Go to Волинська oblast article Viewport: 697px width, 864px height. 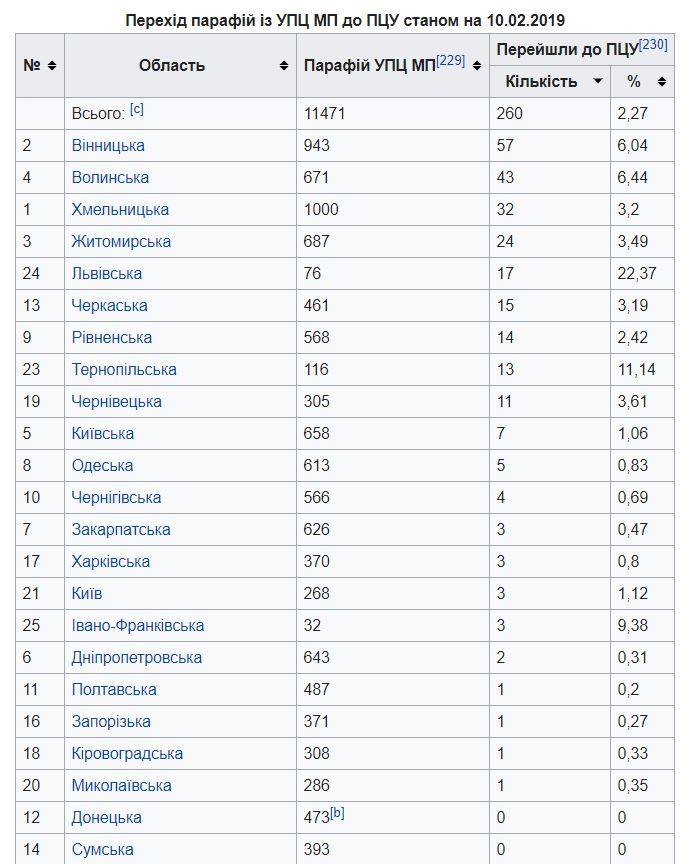pos(110,177)
